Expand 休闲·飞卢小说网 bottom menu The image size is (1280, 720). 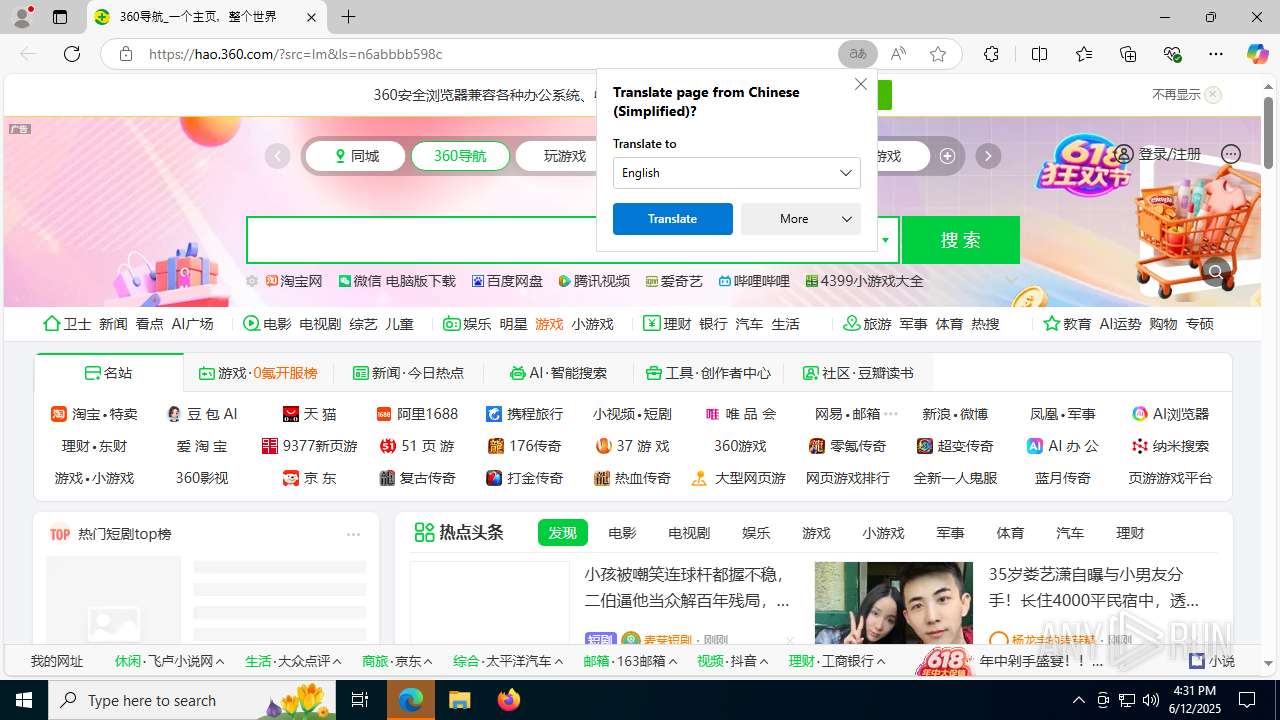(x=169, y=661)
